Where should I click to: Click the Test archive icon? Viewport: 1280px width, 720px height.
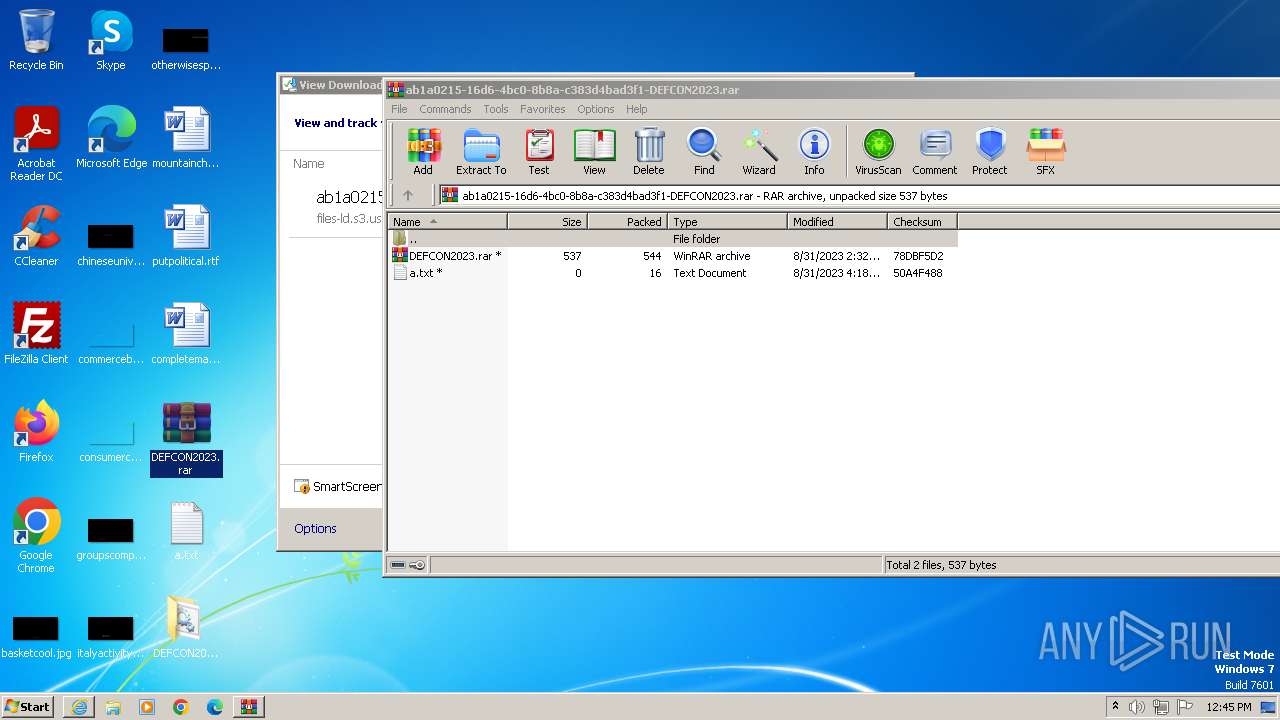[x=539, y=152]
